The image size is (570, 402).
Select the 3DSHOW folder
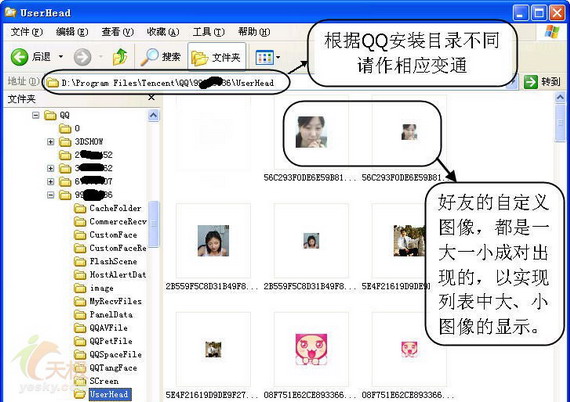tap(81, 141)
